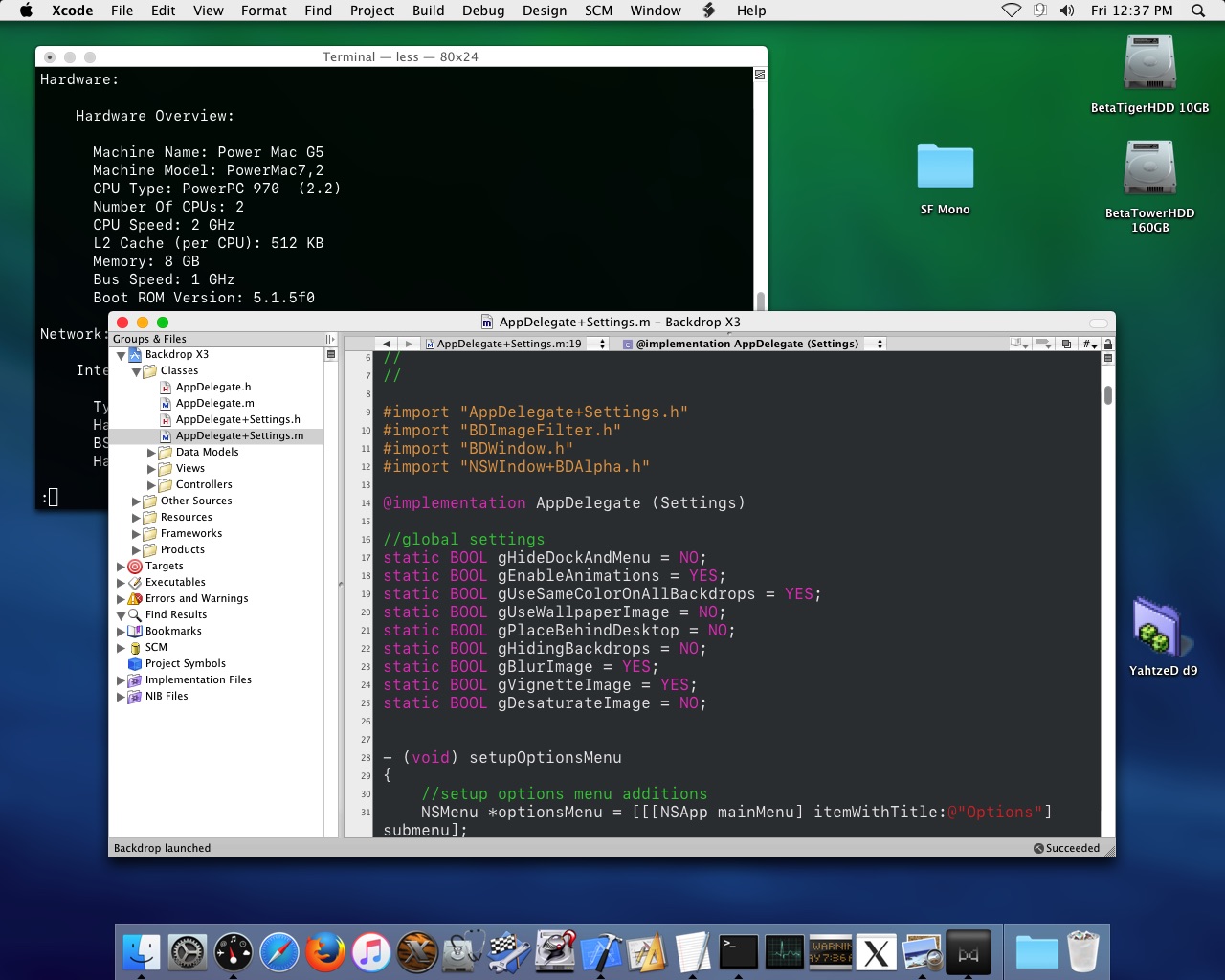Click the Wi-Fi status icon
Screen dimensions: 1225x980
click(x=1012, y=11)
